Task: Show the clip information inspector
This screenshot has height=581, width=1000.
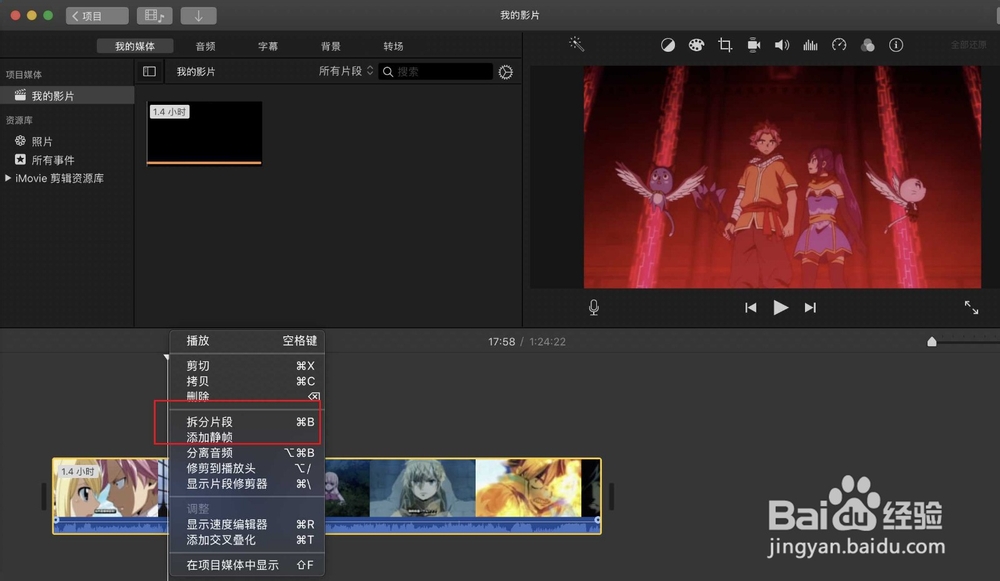Action: [896, 45]
